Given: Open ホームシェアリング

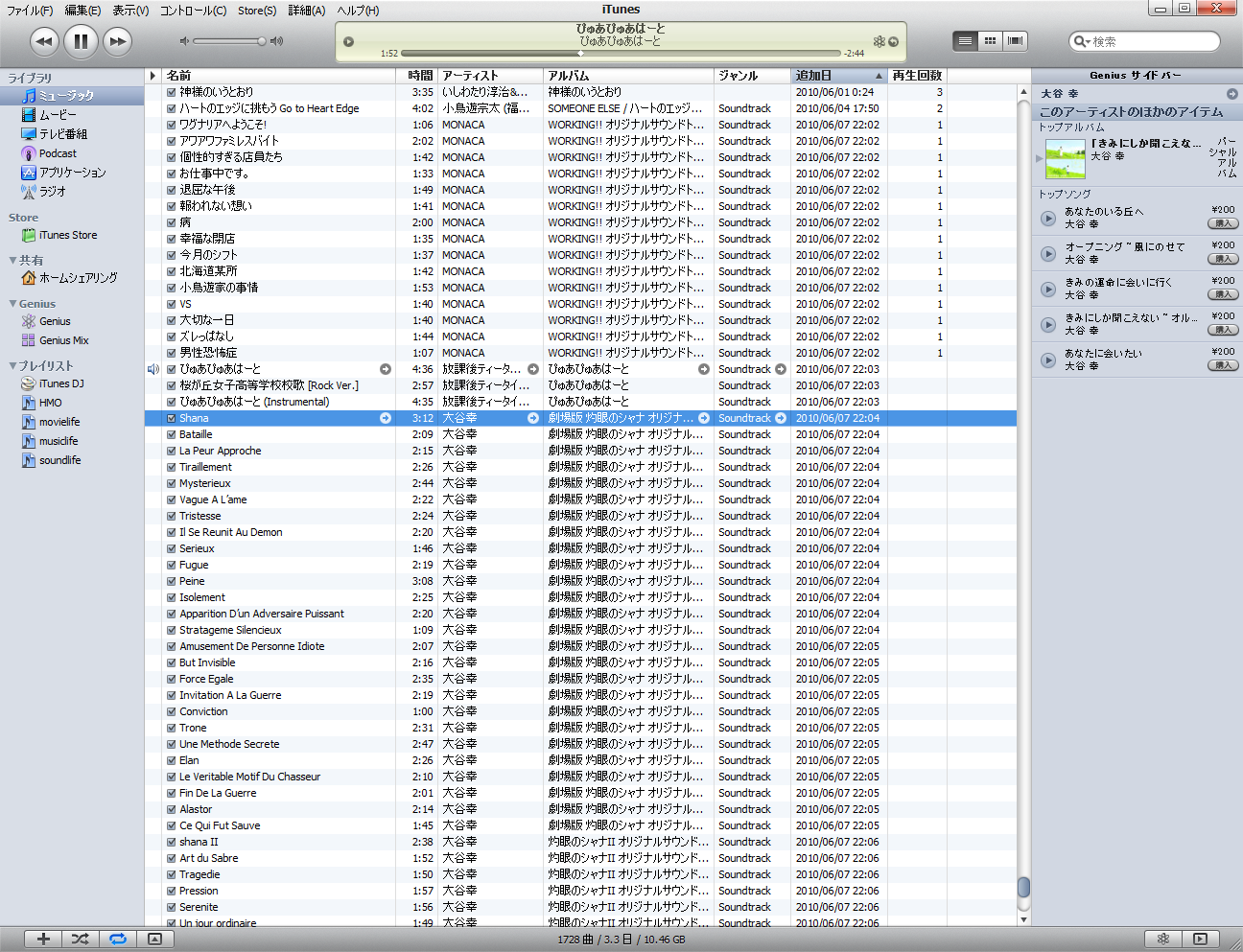Looking at the screenshot, I should tap(69, 278).
